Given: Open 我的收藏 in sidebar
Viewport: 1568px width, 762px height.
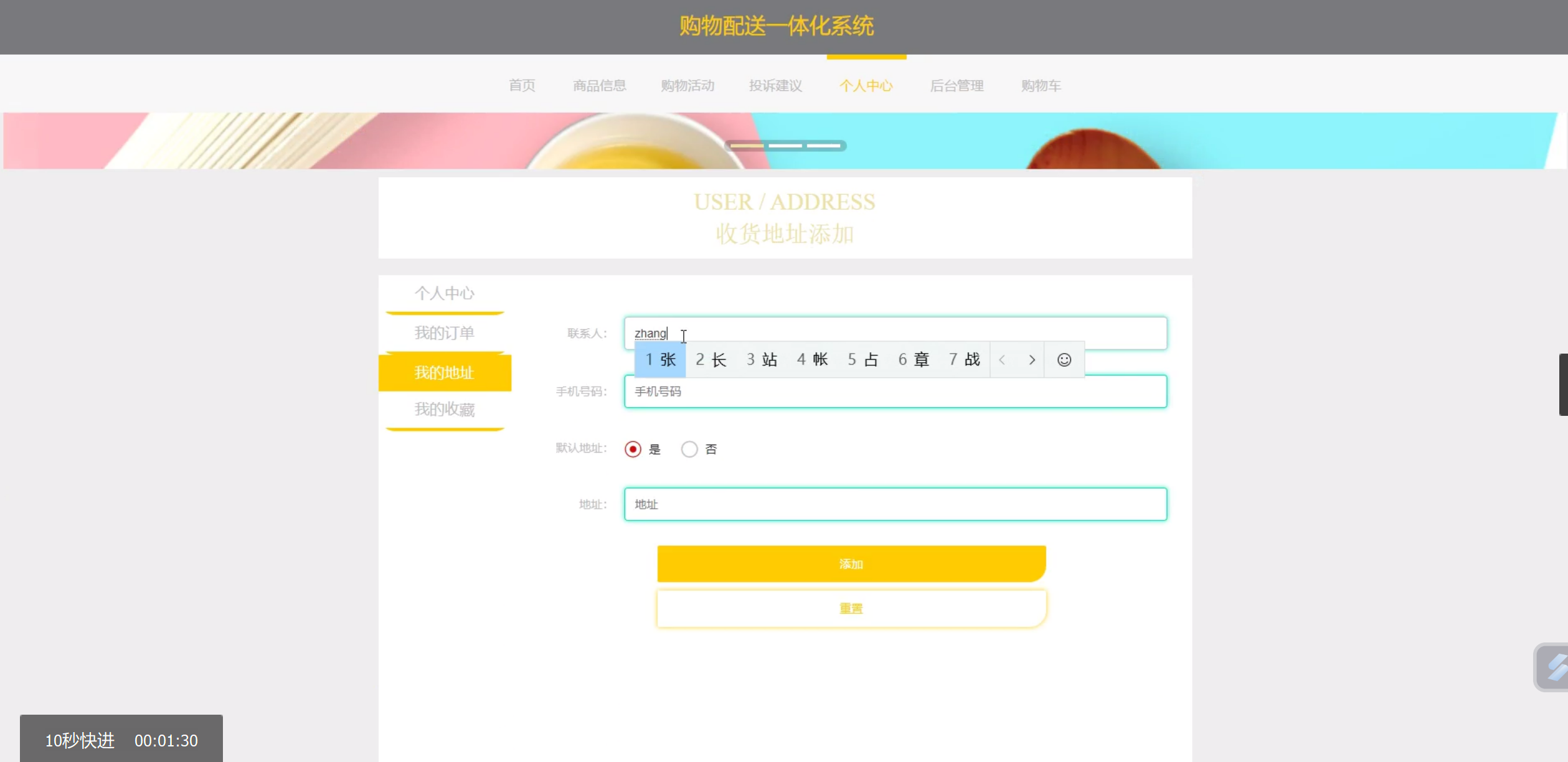Looking at the screenshot, I should (444, 409).
